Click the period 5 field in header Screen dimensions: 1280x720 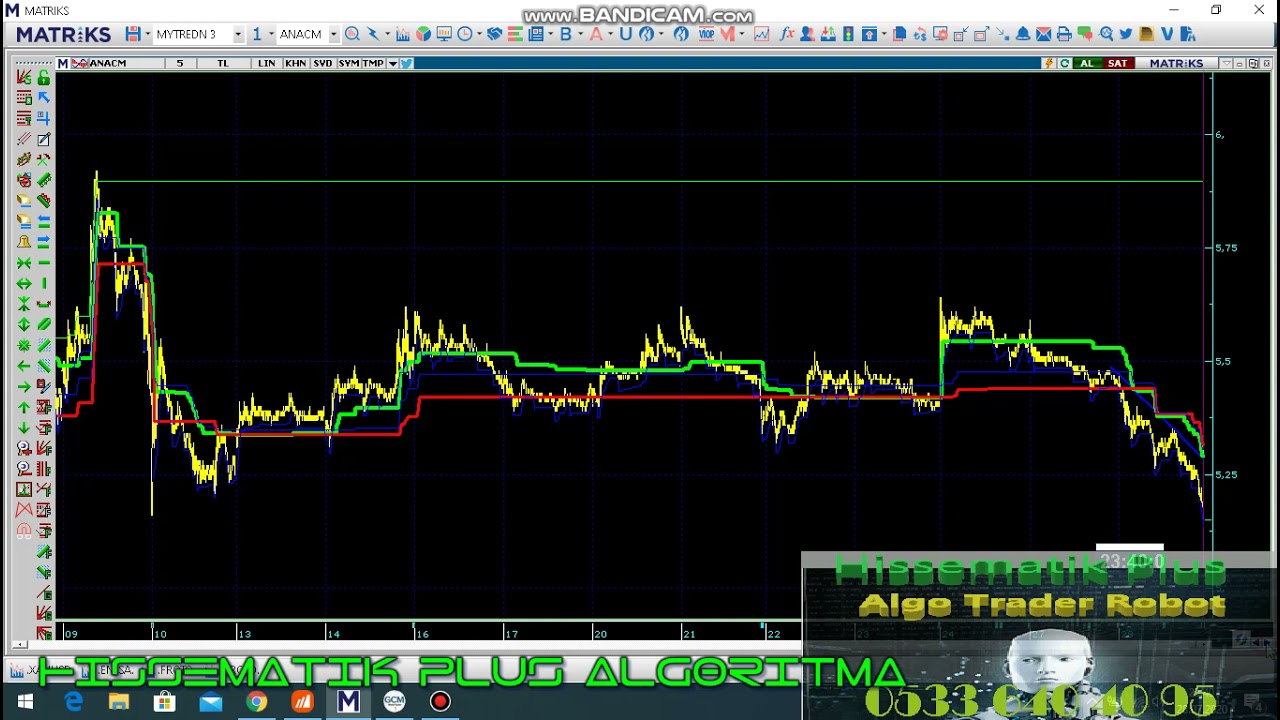[x=180, y=63]
